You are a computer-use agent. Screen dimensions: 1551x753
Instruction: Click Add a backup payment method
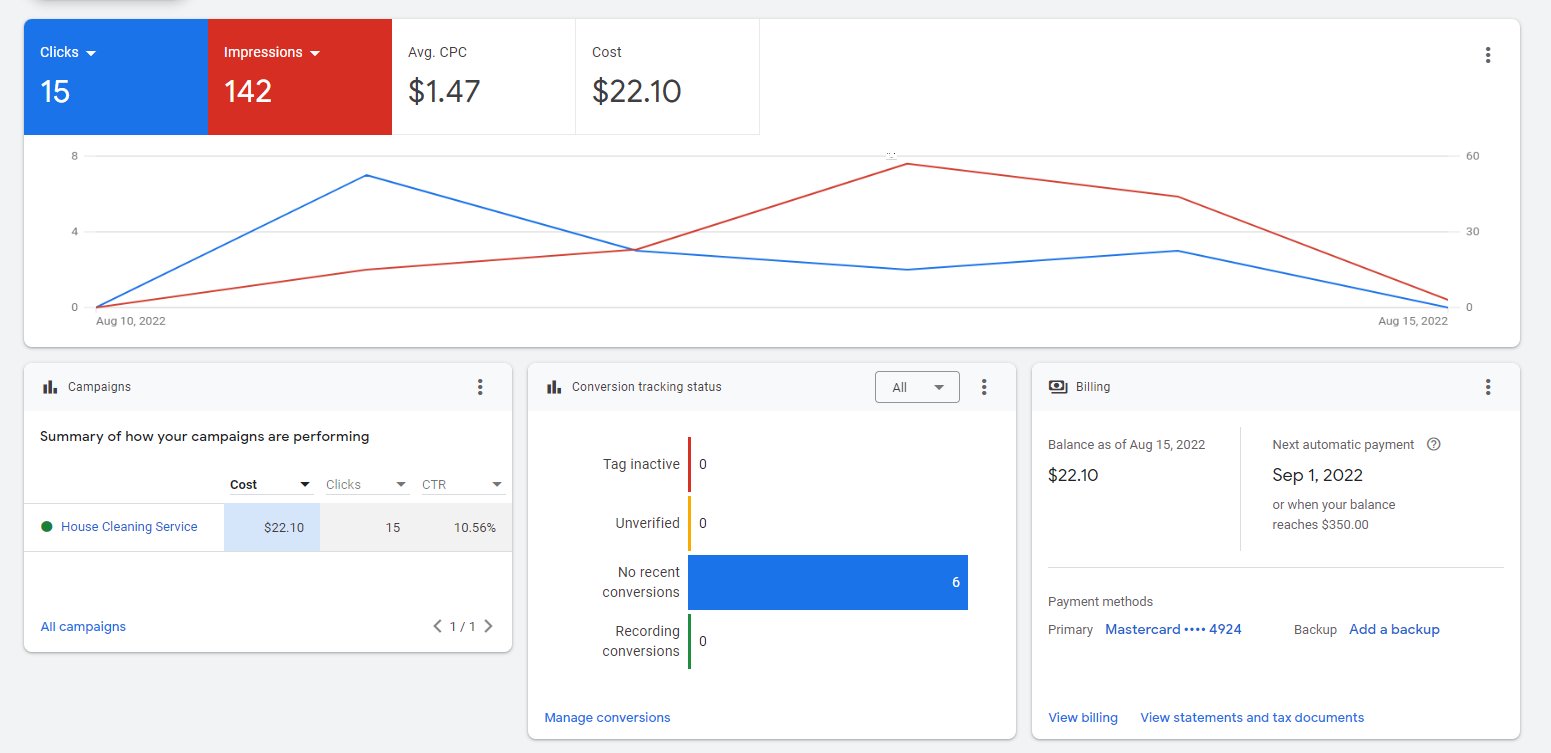[x=1394, y=629]
